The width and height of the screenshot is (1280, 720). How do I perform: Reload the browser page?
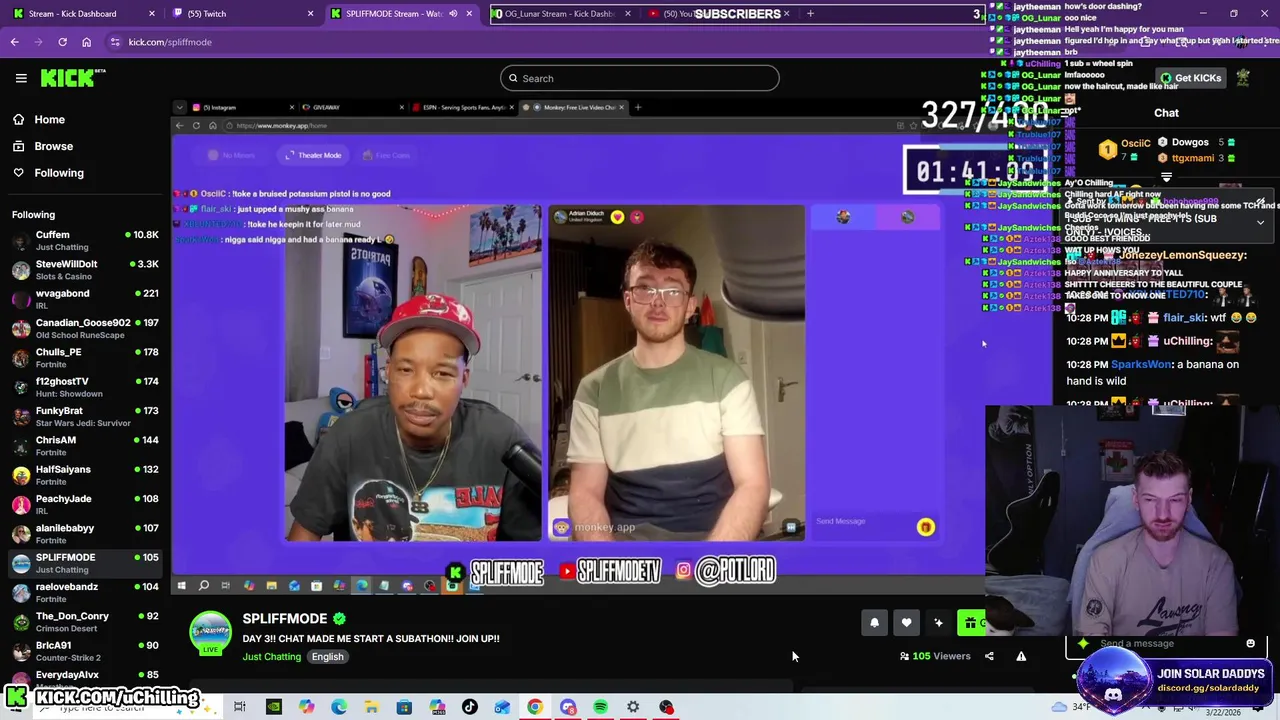point(62,42)
